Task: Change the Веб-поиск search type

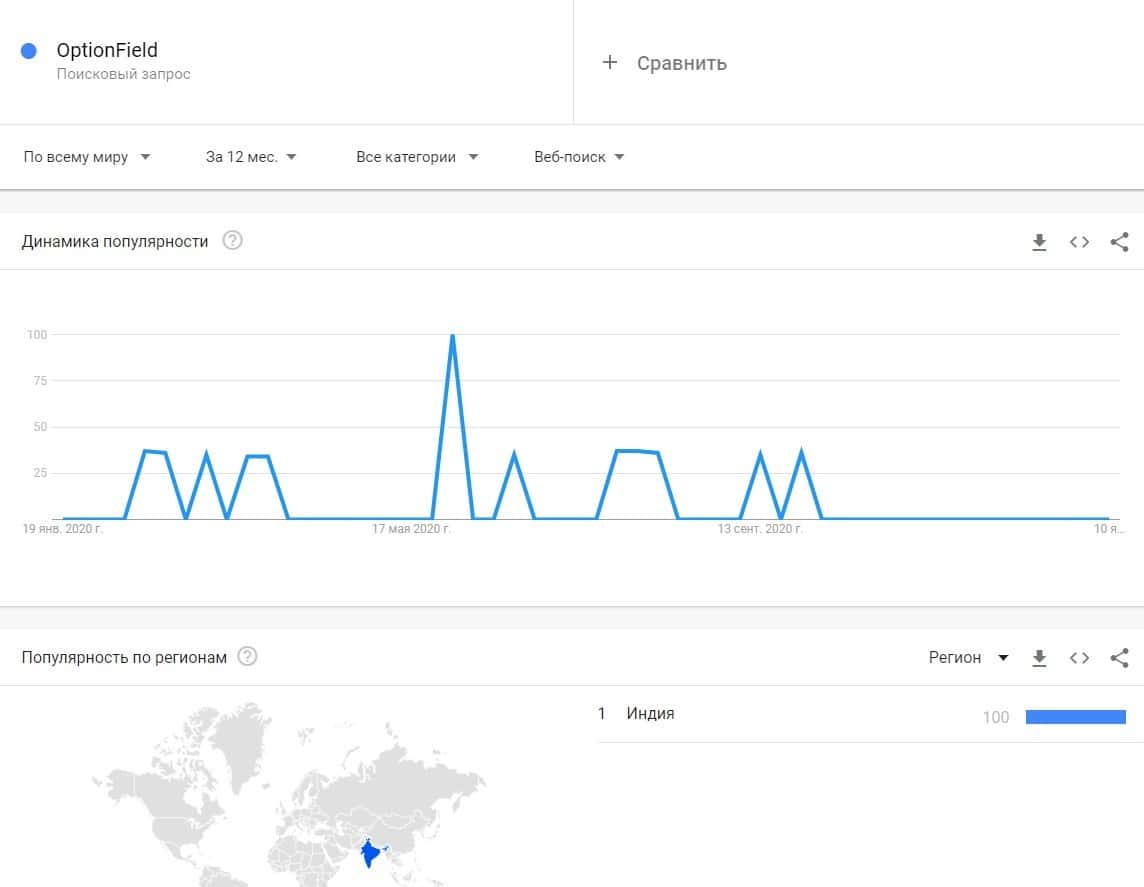Action: click(x=579, y=157)
